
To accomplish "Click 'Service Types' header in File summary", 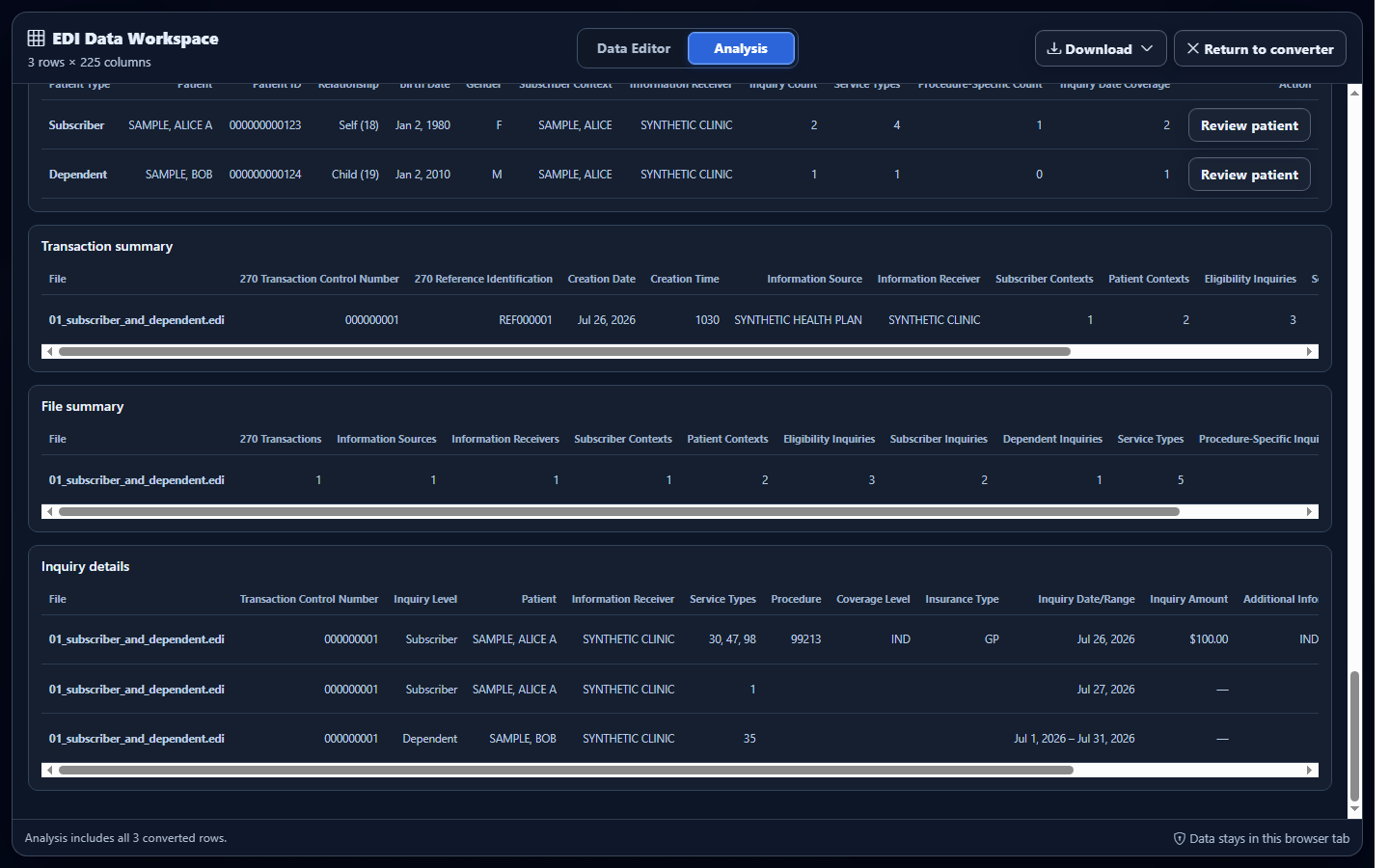I will (x=1151, y=439).
